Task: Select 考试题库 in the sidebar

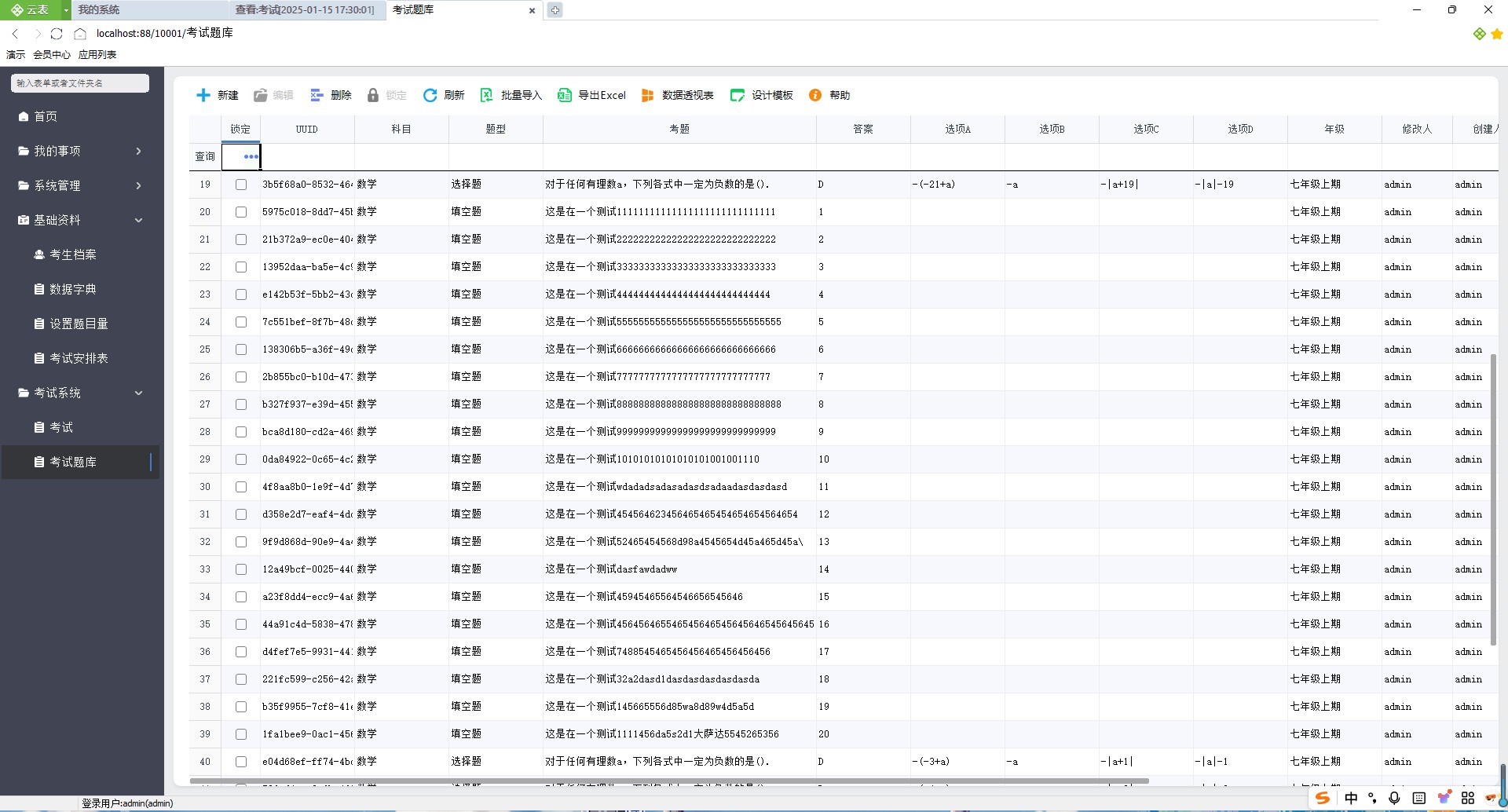Action: point(82,462)
